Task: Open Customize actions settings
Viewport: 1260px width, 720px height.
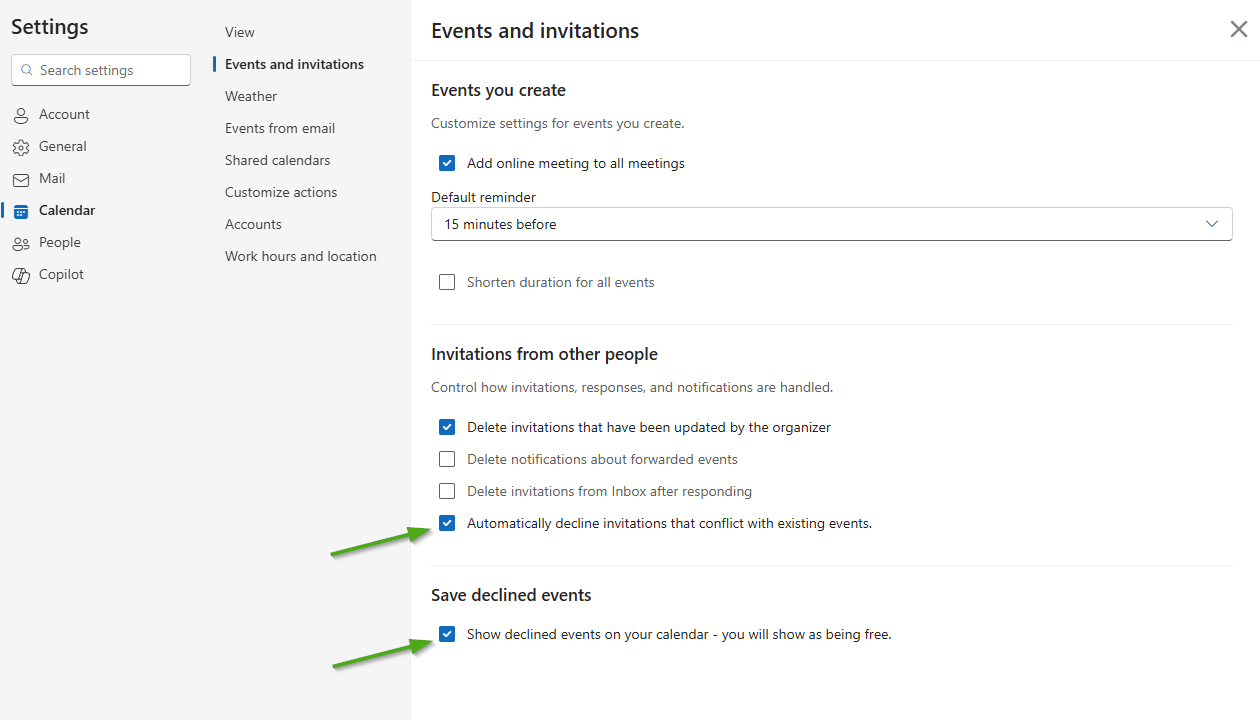Action: click(281, 193)
